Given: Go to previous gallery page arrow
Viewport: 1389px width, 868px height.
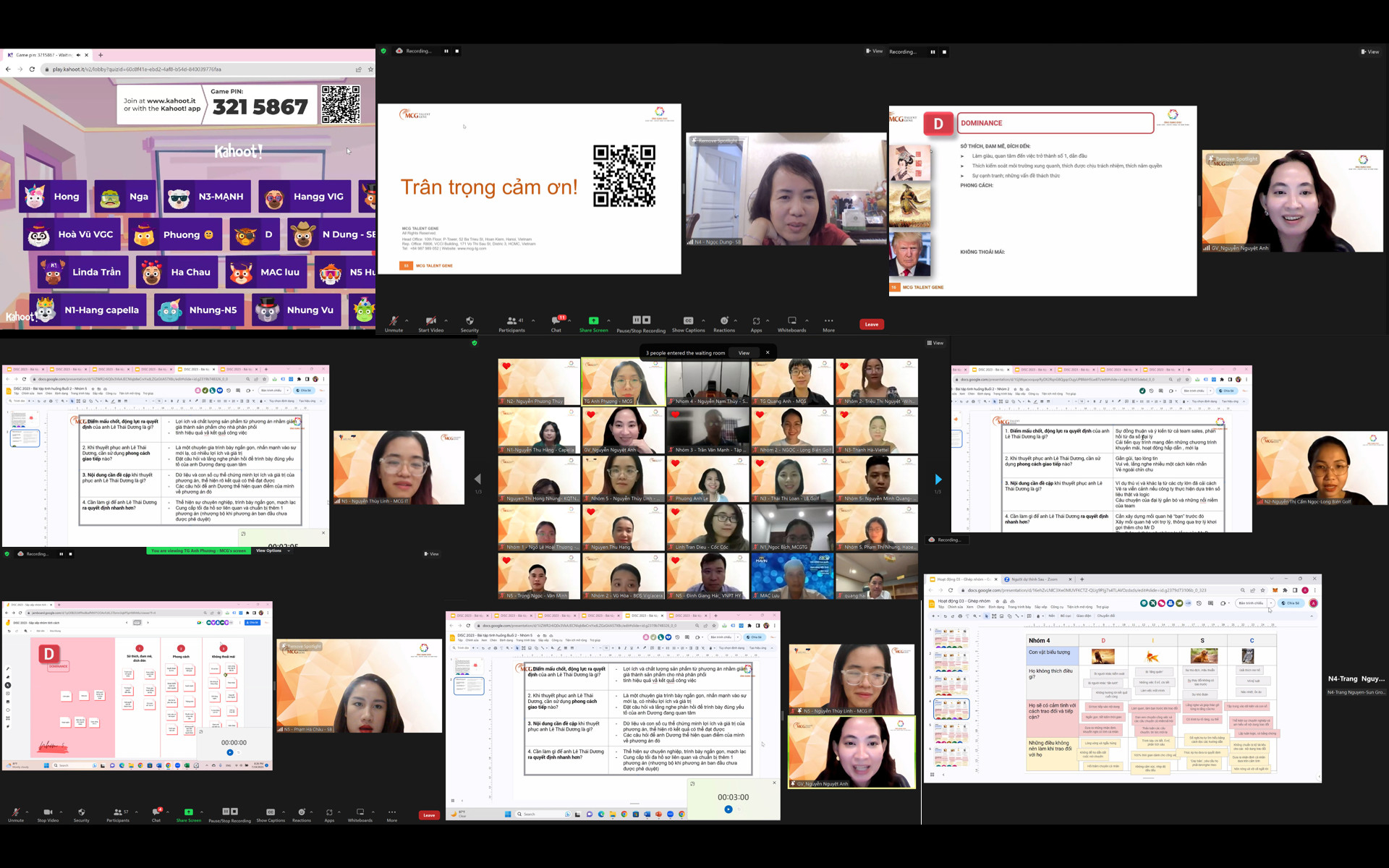Looking at the screenshot, I should [477, 479].
